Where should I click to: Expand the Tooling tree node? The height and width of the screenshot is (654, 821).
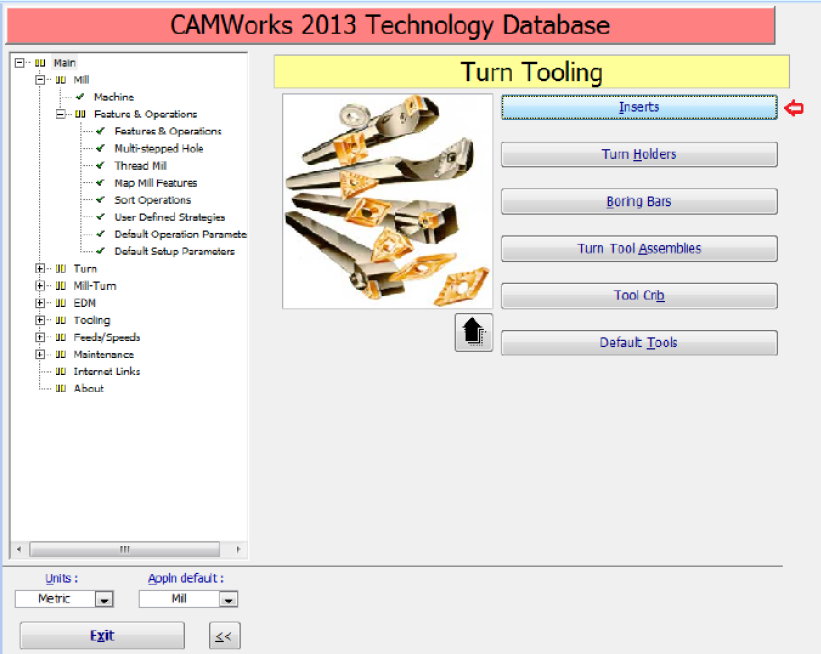pyautogui.click(x=40, y=321)
